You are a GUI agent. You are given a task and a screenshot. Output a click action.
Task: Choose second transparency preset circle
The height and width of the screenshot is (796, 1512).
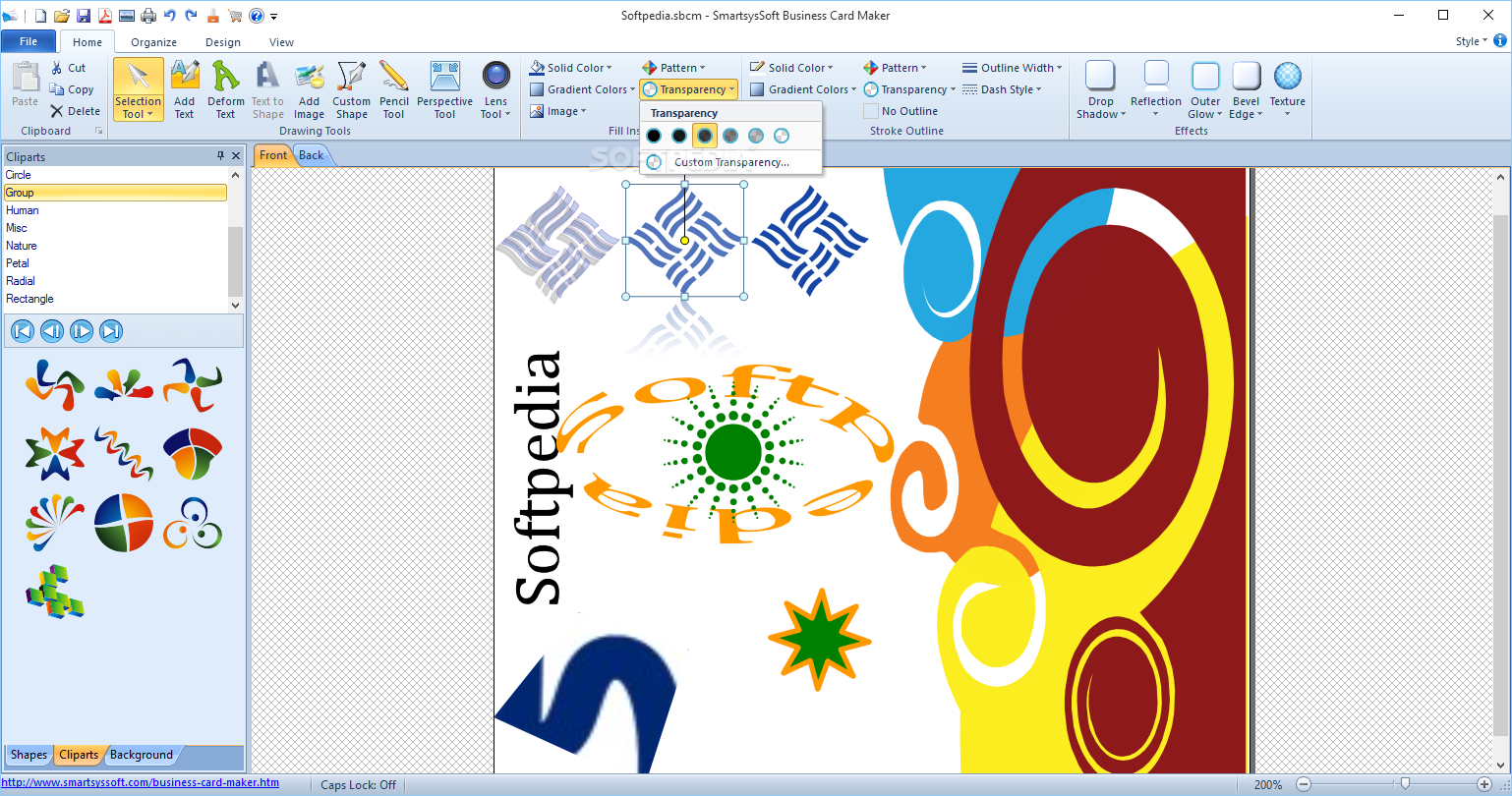[679, 136]
